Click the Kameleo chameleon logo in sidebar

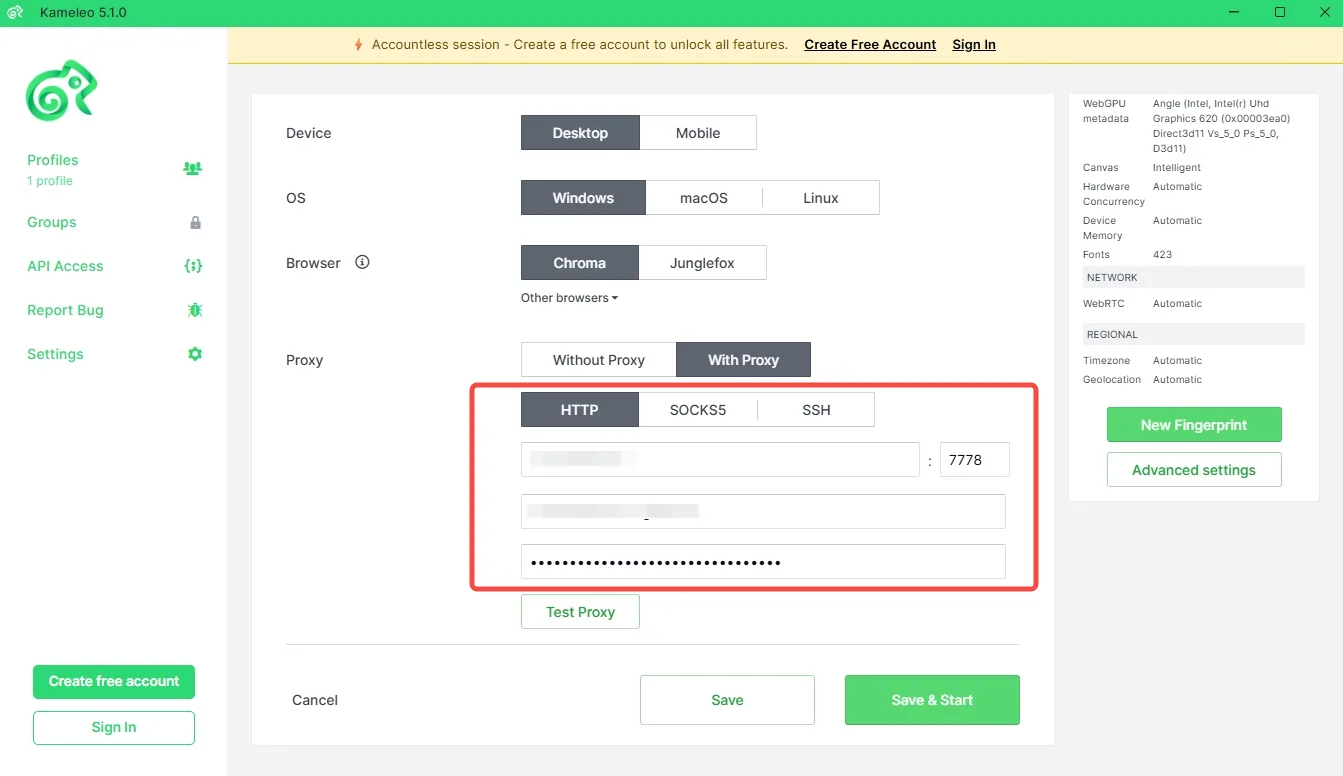(x=62, y=90)
